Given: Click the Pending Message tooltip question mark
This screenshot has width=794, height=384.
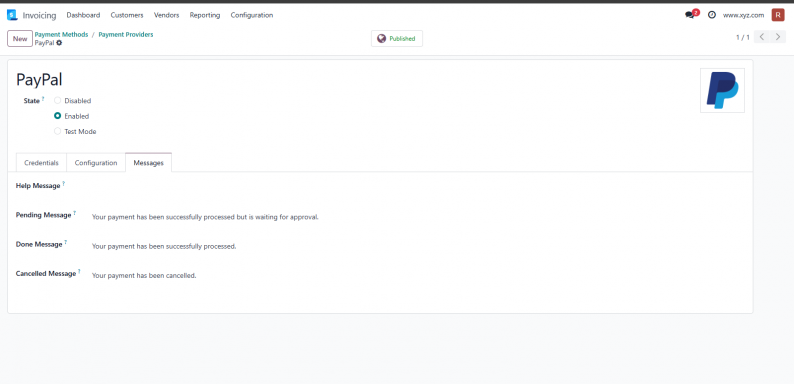Looking at the screenshot, I should (x=75, y=213).
